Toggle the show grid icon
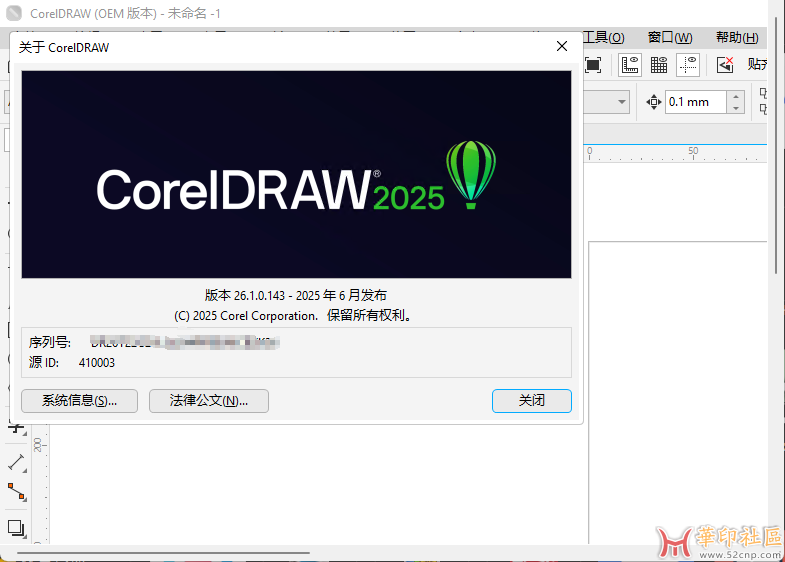 659,65
